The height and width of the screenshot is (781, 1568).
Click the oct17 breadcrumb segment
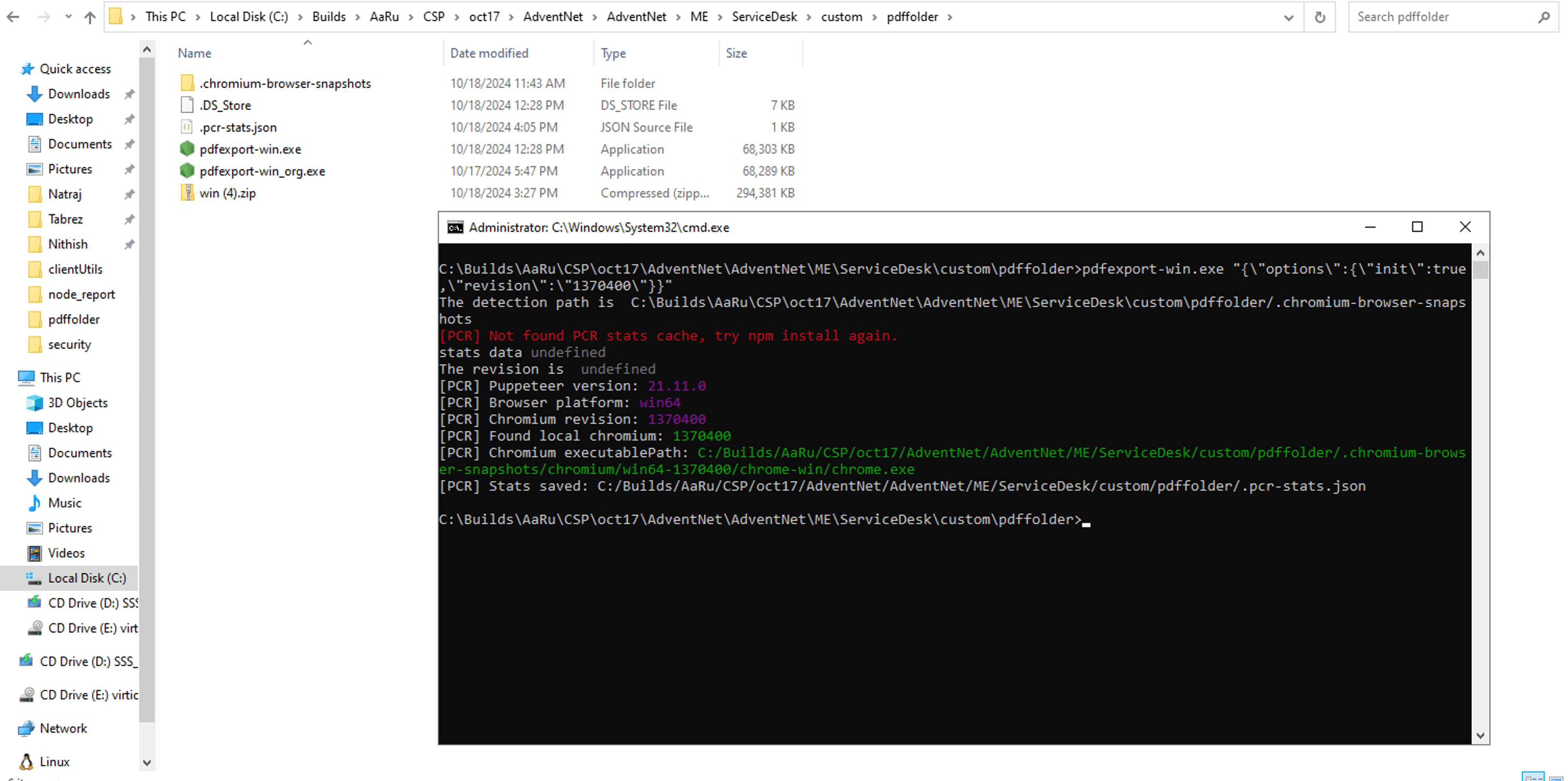(484, 17)
